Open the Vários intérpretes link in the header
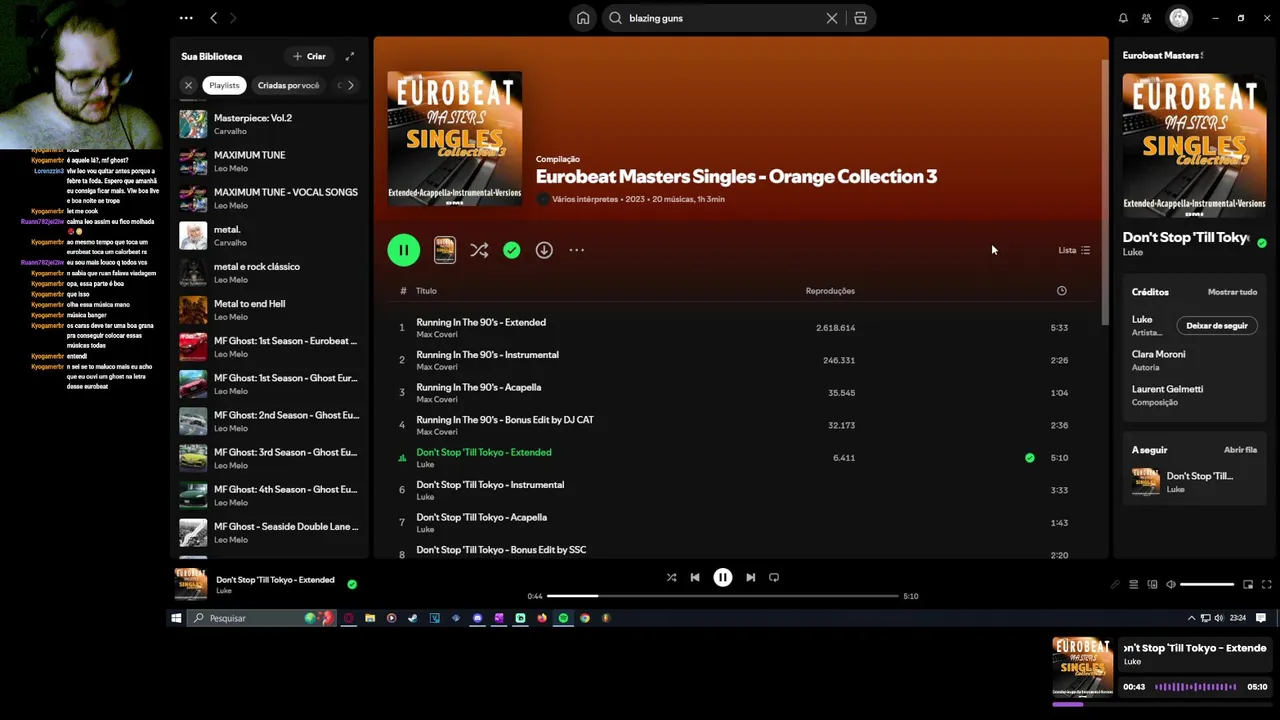The width and height of the screenshot is (1280, 720). 584,199
